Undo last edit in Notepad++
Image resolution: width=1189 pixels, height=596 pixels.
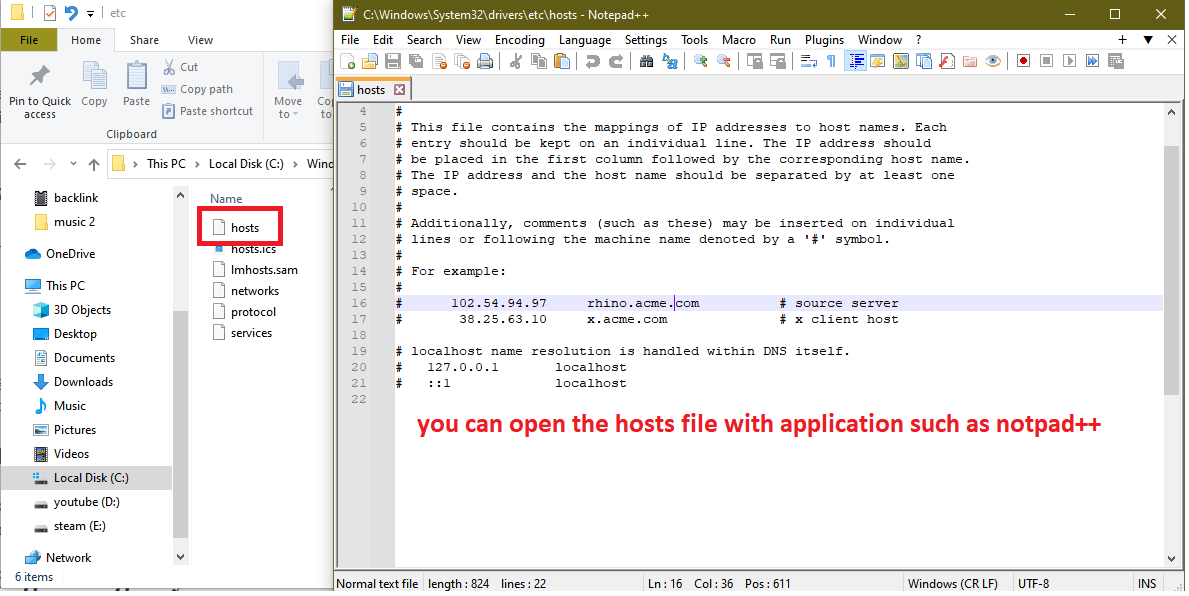592,61
